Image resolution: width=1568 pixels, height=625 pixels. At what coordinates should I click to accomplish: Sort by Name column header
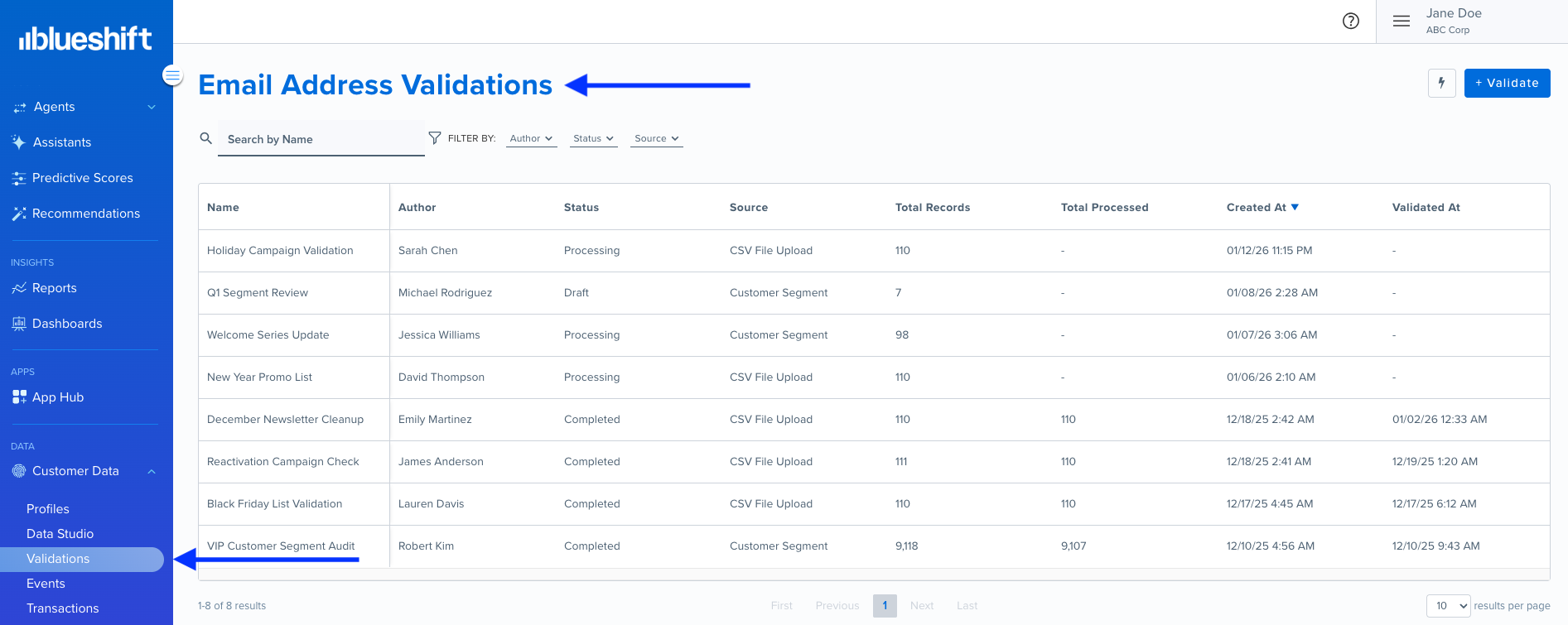point(223,207)
